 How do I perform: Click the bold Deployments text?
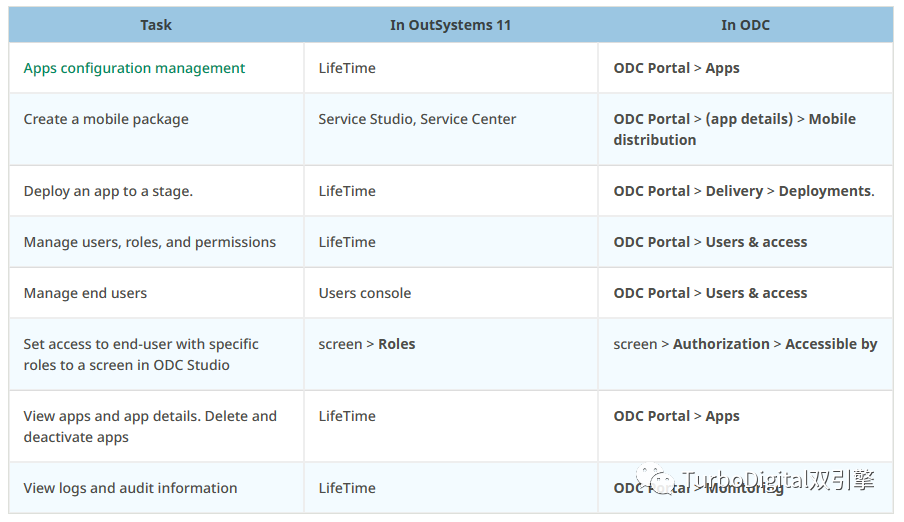(826, 191)
